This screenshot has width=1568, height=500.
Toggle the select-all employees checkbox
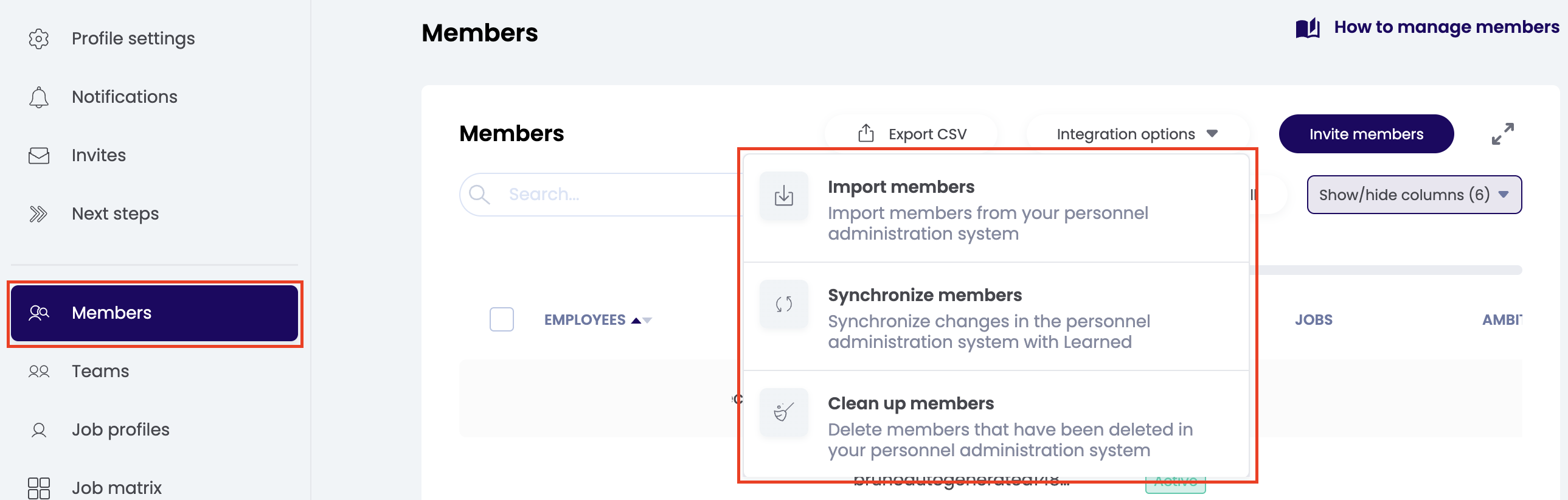(502, 319)
